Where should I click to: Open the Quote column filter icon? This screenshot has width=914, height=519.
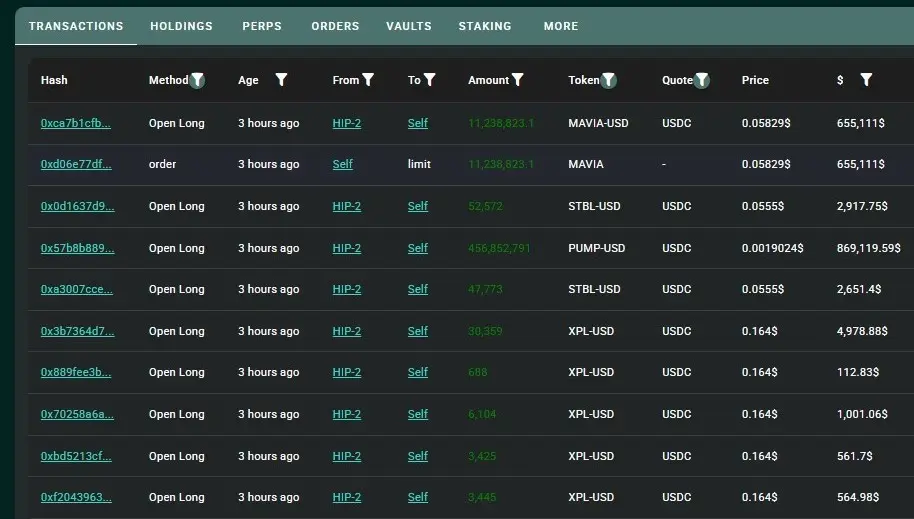click(702, 80)
